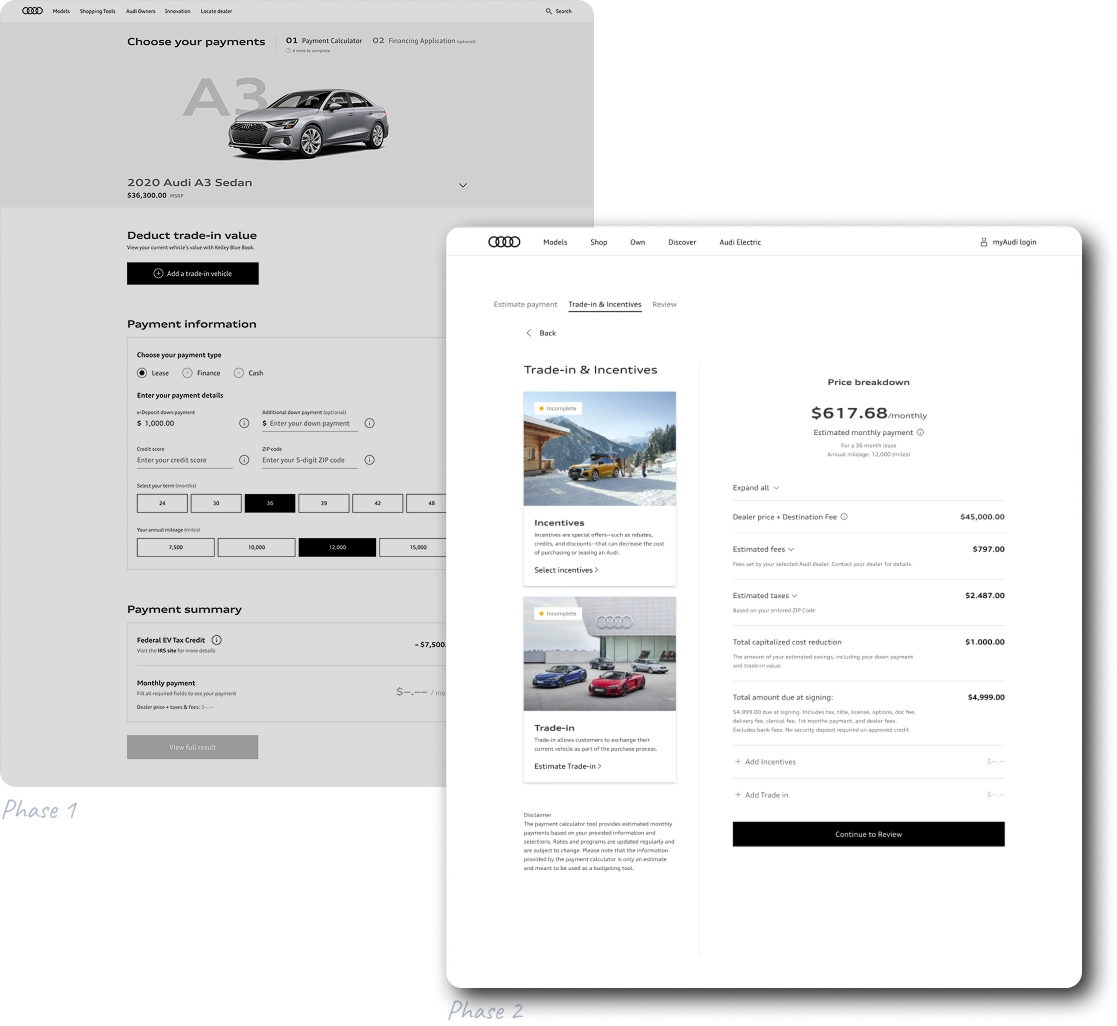Show info for Federal EV Tax Credit
Viewport: 1117px width, 1026px height.
(x=217, y=640)
